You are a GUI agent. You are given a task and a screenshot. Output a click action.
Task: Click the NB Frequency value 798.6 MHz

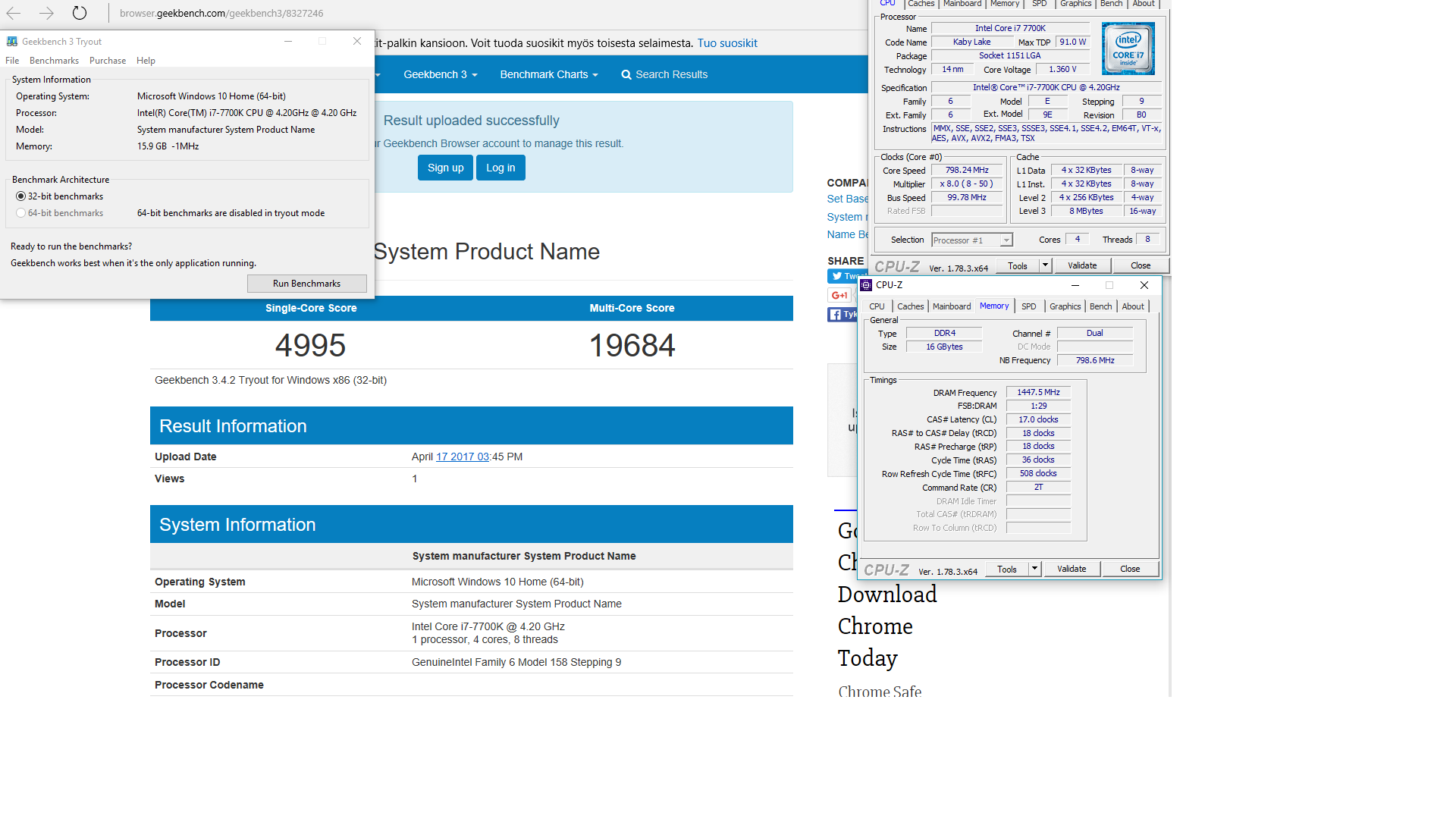pos(1095,360)
